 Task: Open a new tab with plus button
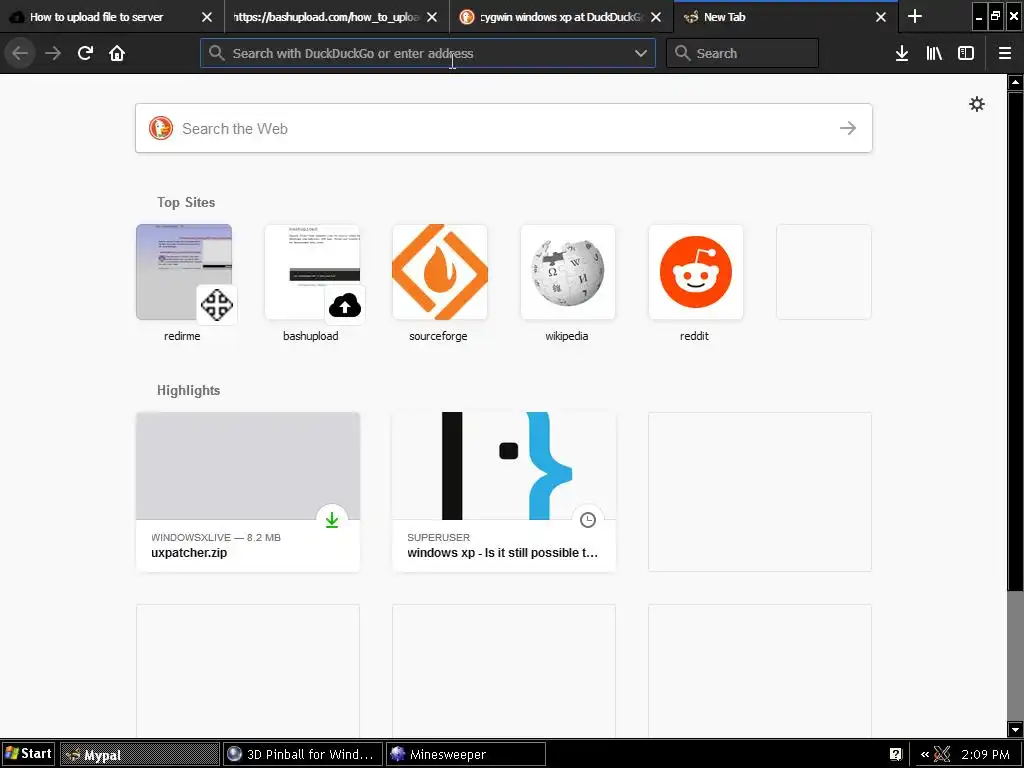point(915,16)
